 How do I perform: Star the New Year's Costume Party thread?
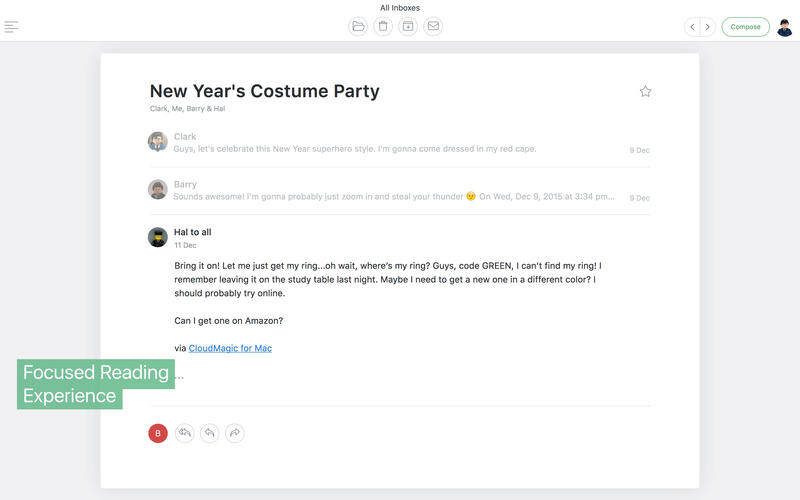pos(645,92)
